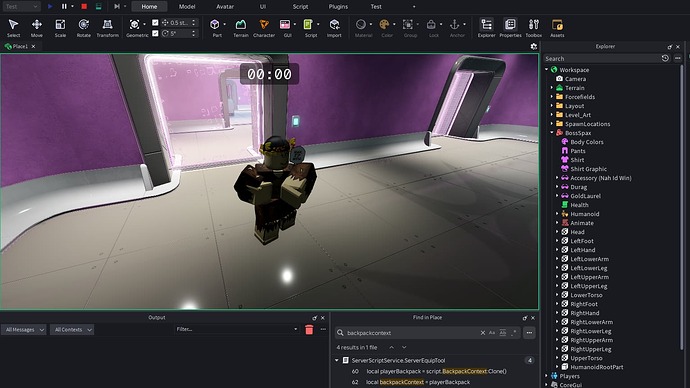Select the Select tool

tap(13, 28)
